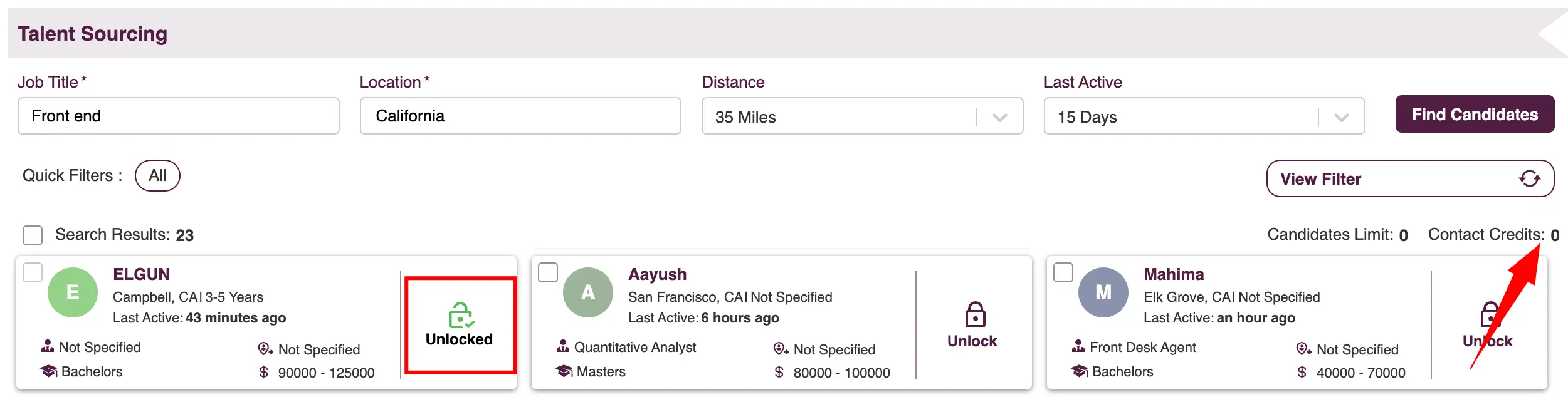Click the Unlock padlock icon on Mahima's card
The image size is (1568, 397).
[1489, 315]
